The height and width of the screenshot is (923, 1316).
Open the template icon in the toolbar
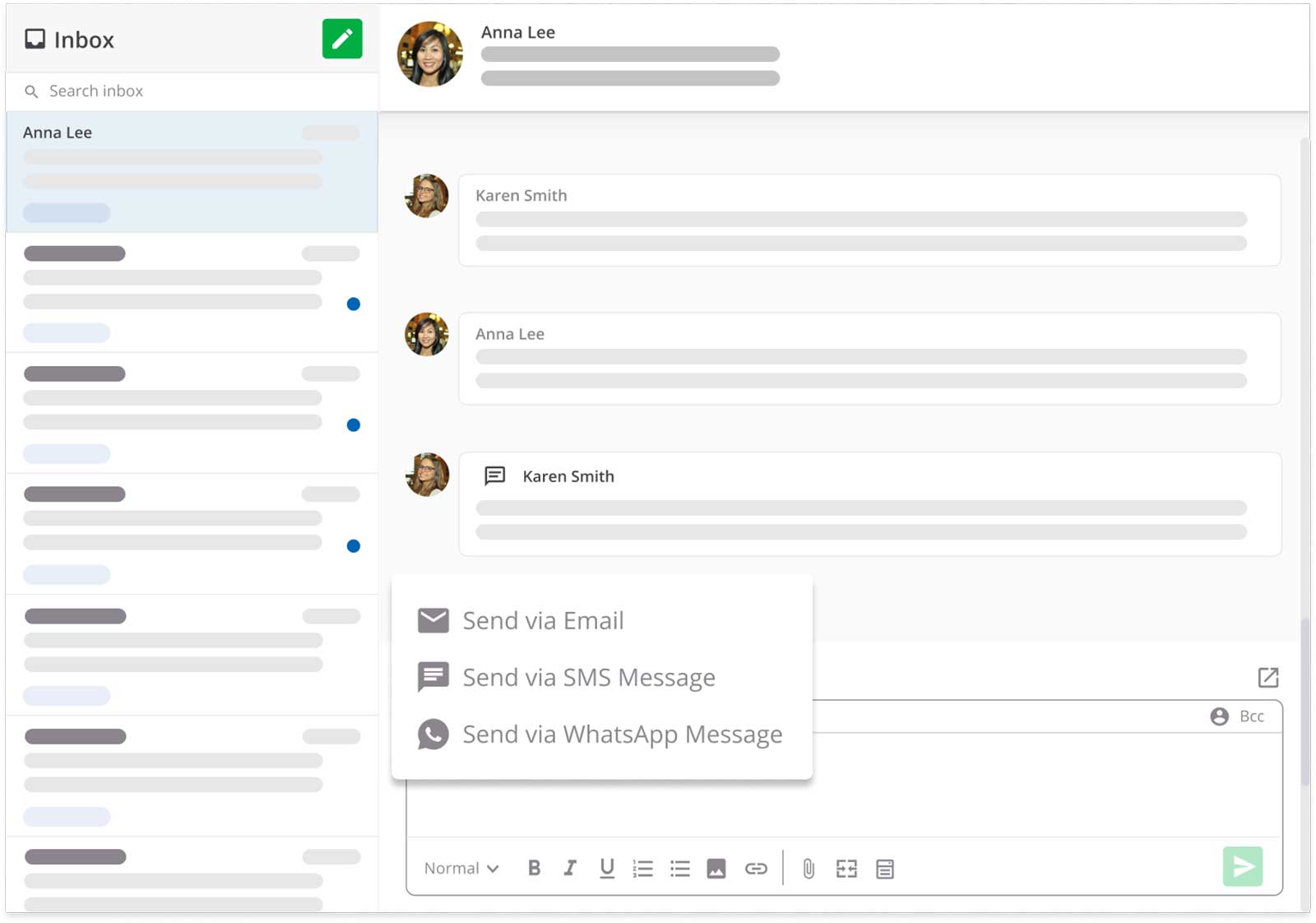click(x=885, y=869)
